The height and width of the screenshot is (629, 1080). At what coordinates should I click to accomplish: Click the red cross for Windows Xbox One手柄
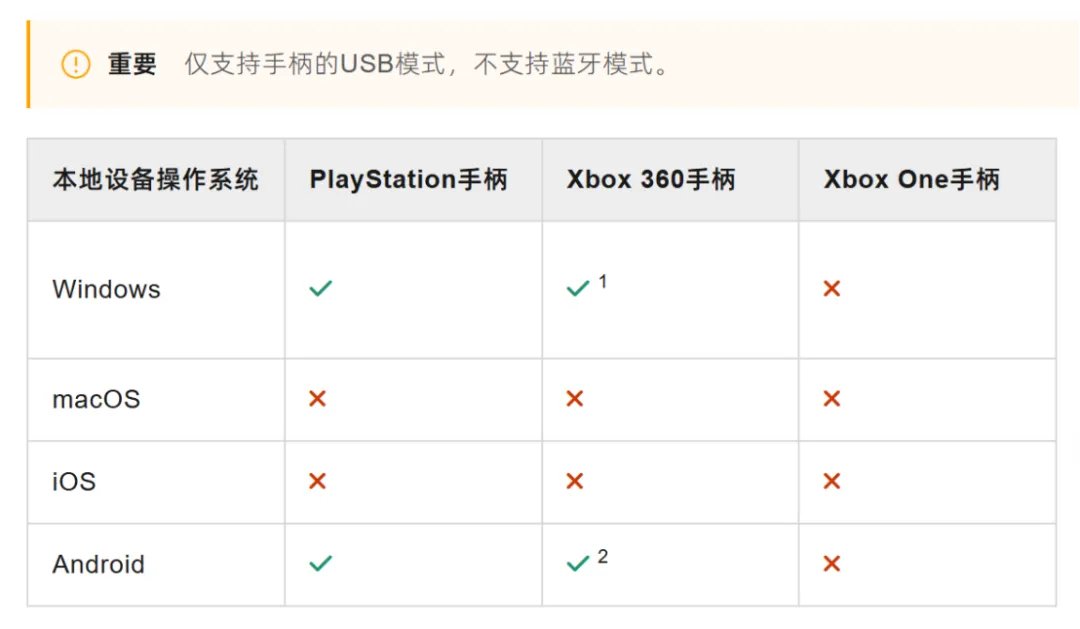[832, 289]
